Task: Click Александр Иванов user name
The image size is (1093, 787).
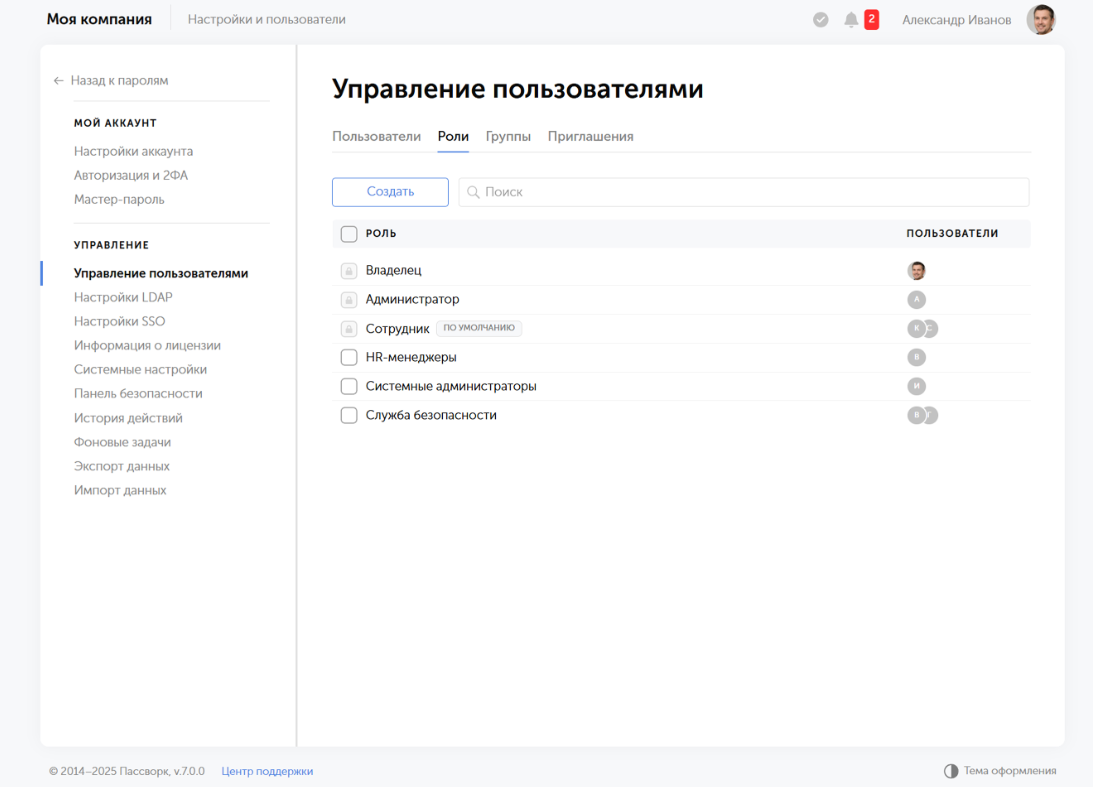Action: tap(956, 20)
